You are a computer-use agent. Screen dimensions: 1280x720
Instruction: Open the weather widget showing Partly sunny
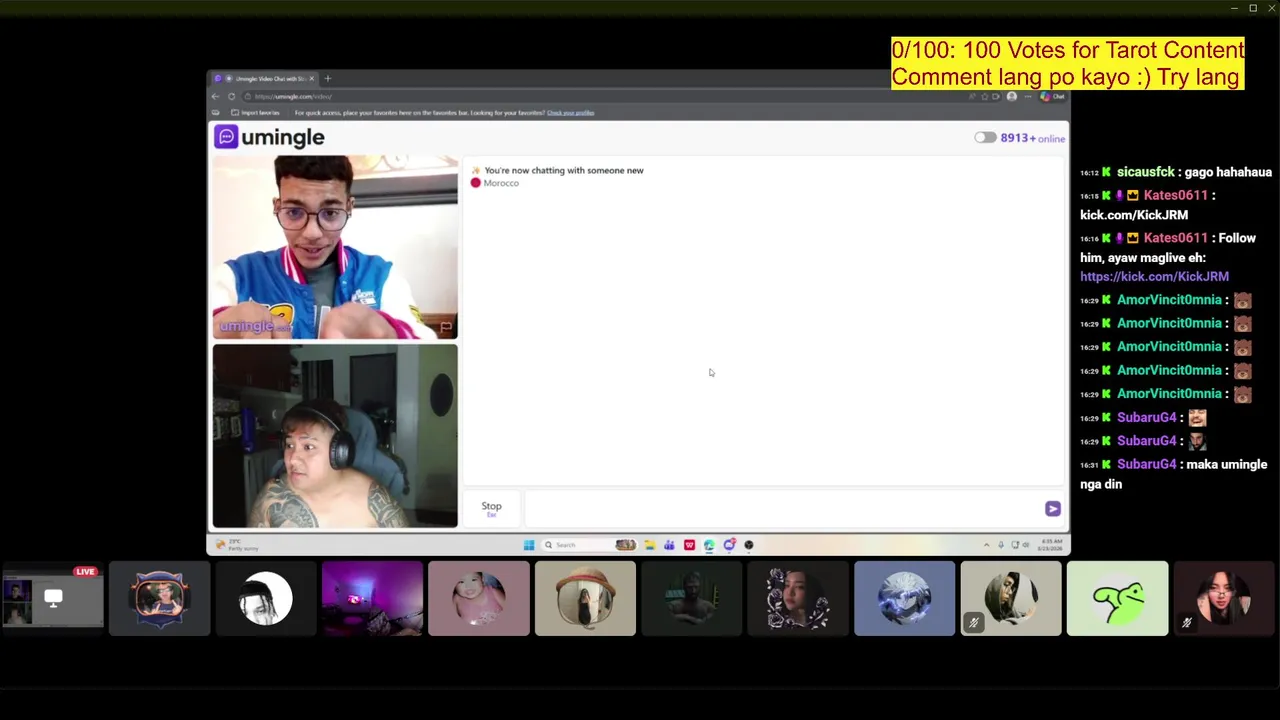tap(236, 545)
